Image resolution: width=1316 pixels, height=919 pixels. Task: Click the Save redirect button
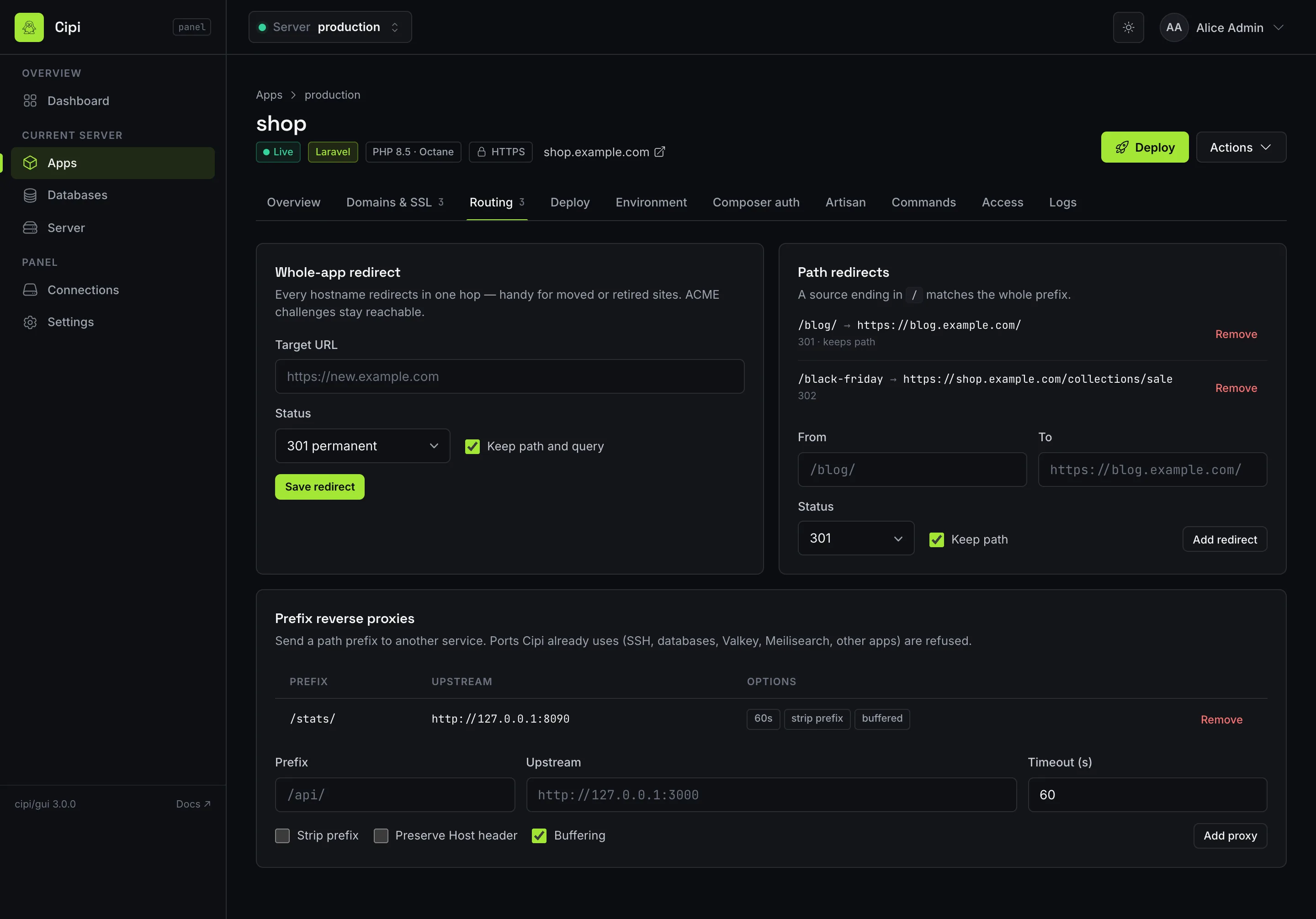click(319, 486)
